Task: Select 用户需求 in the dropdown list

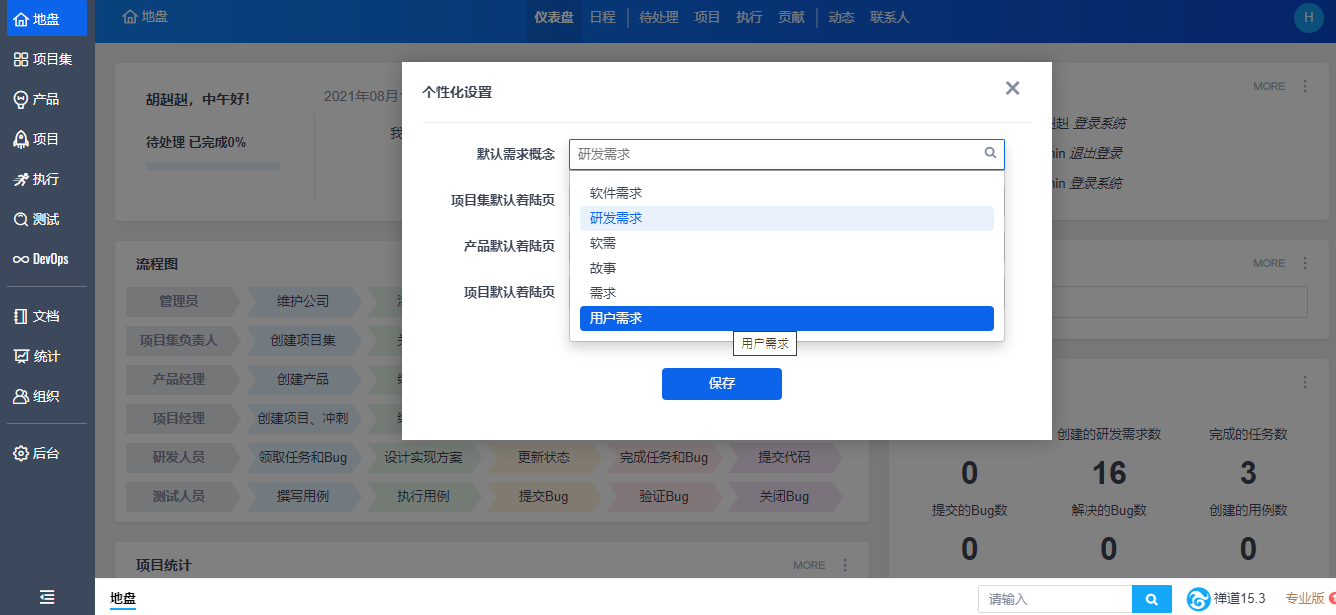Action: tap(786, 318)
